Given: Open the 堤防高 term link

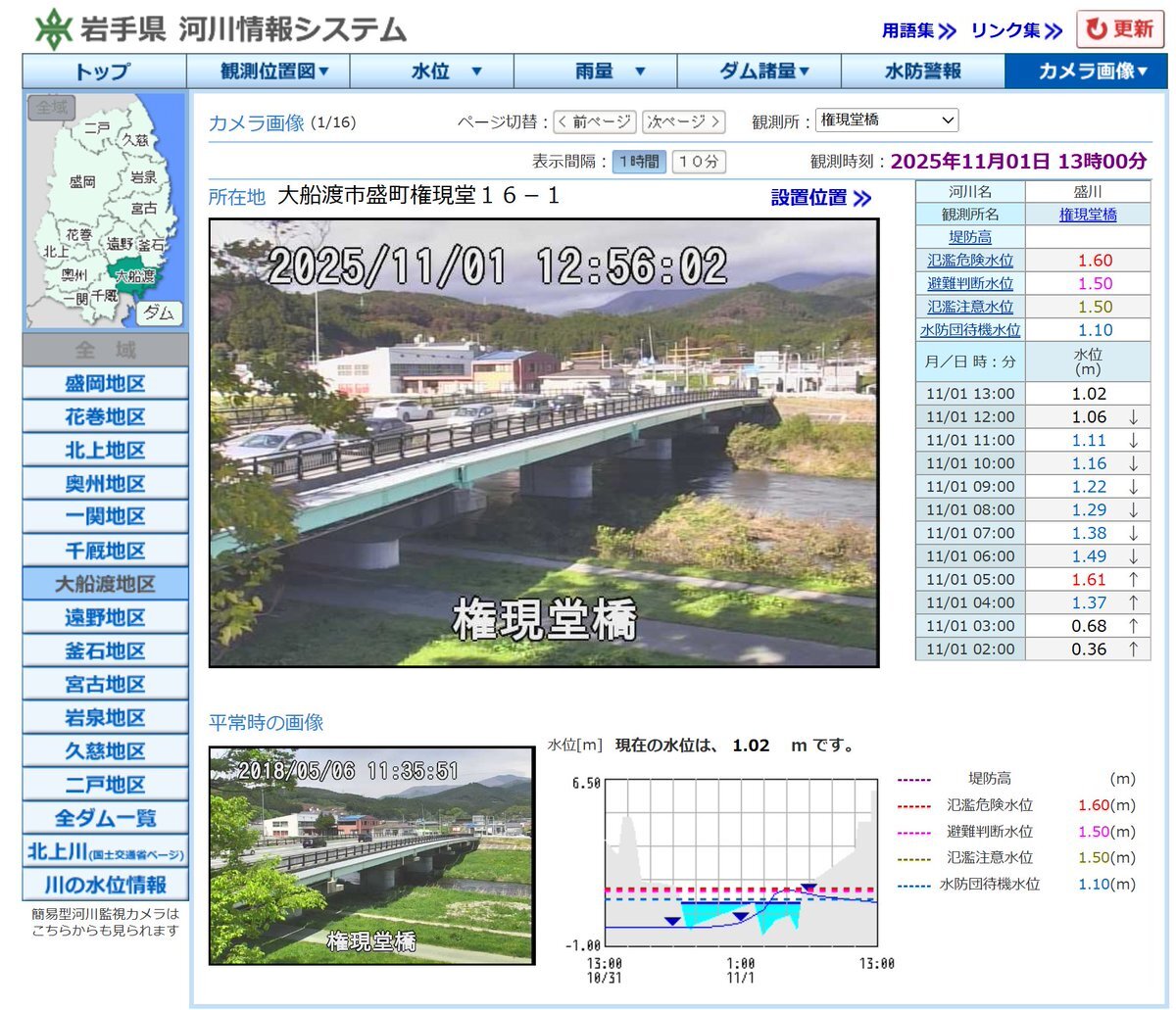Looking at the screenshot, I should click(970, 237).
